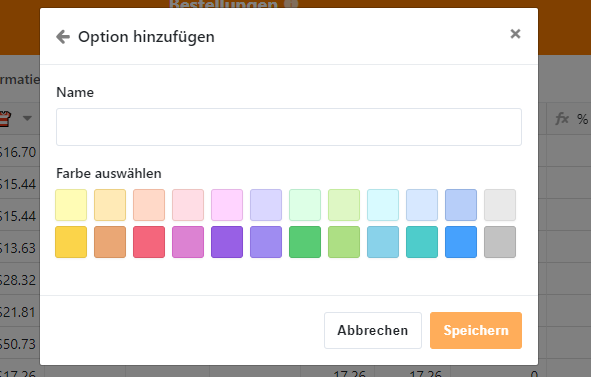Choose the sky blue color swatch
This screenshot has width=591, height=377.
pyautogui.click(x=383, y=242)
